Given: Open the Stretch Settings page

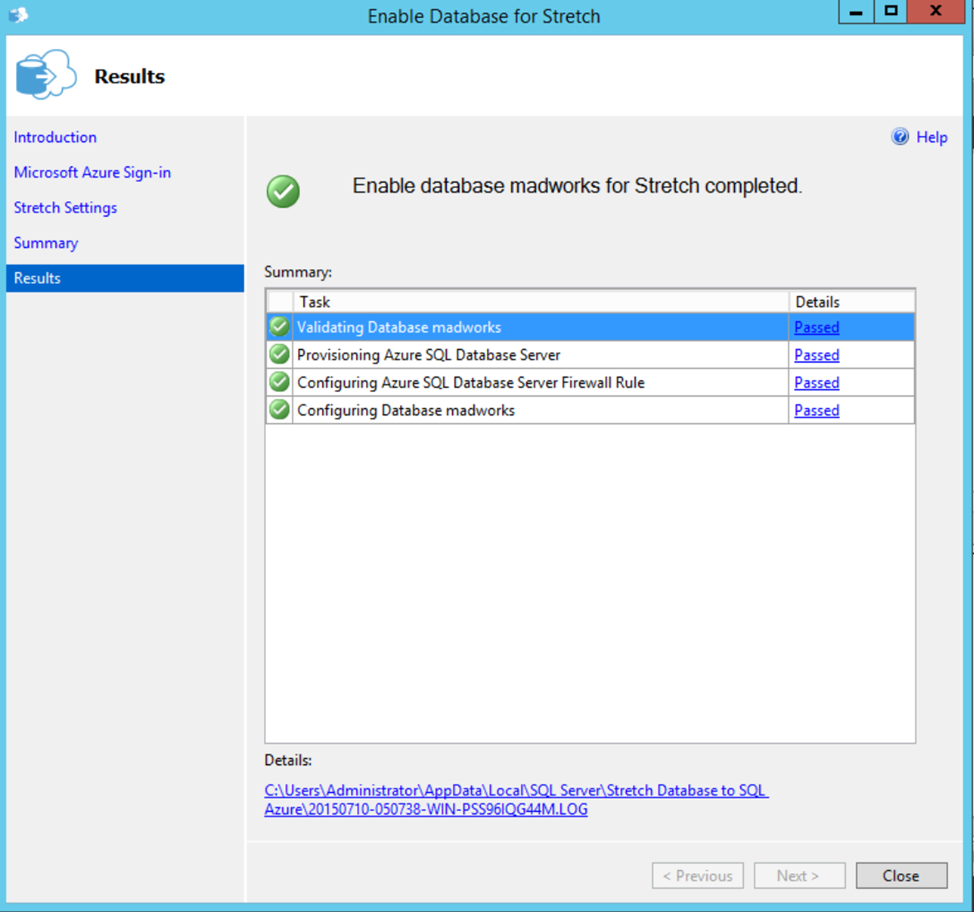Looking at the screenshot, I should pos(65,207).
